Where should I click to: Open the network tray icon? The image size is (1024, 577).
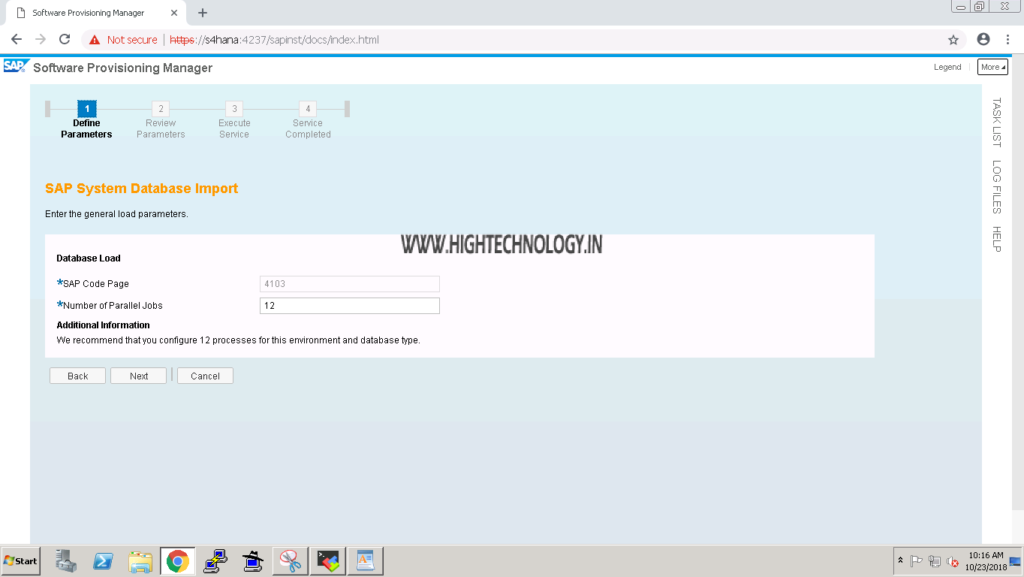935,561
